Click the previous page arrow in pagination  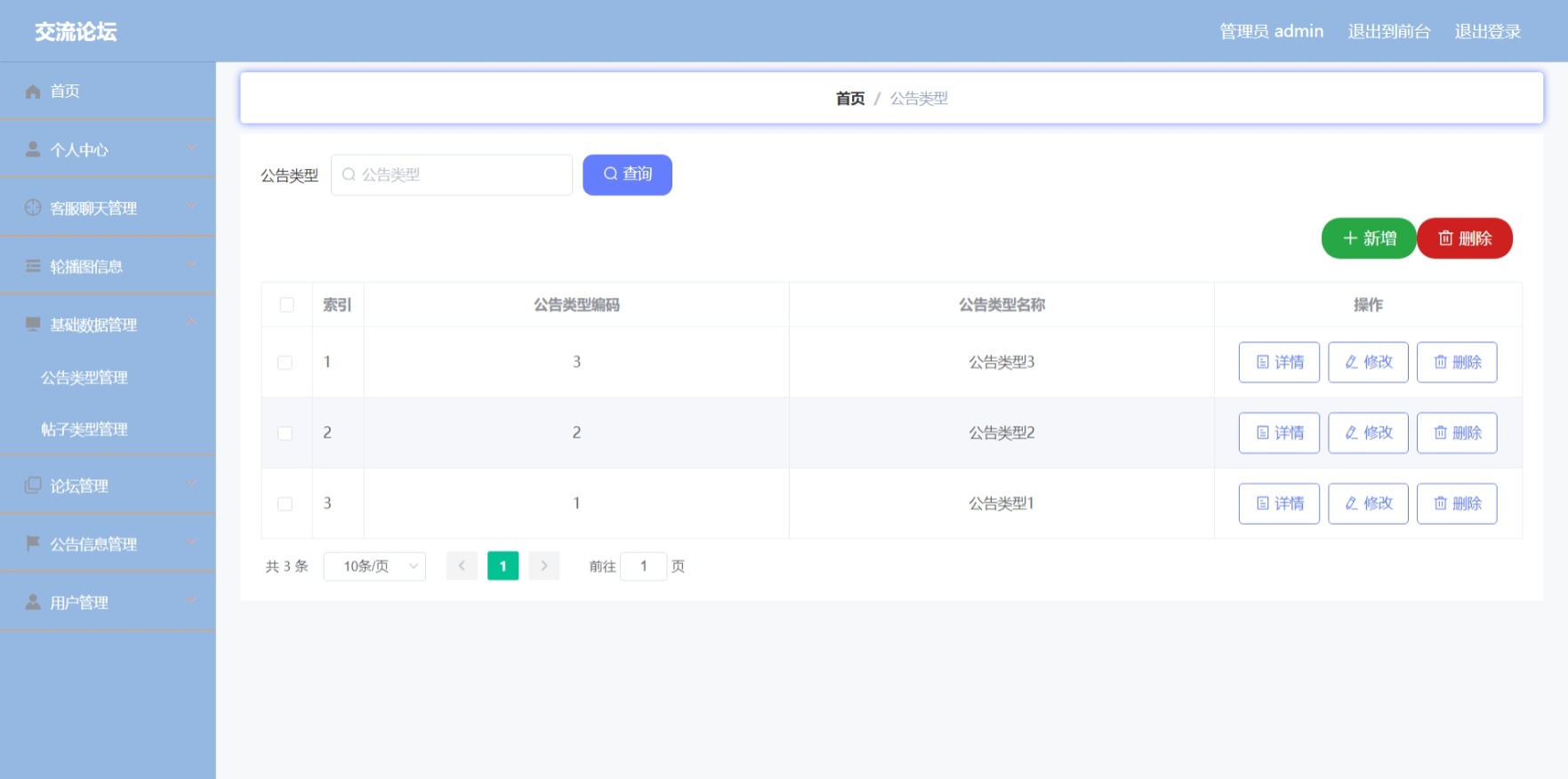[462, 566]
